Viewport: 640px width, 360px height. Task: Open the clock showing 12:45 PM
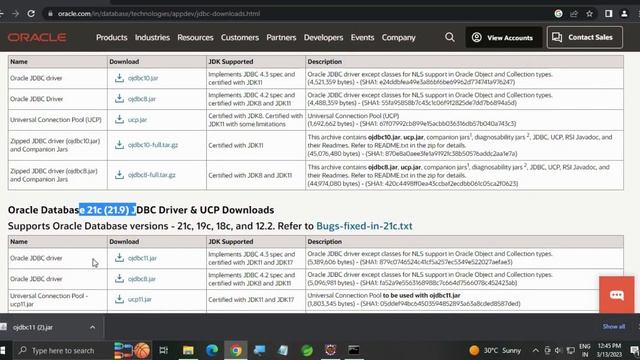pos(609,351)
